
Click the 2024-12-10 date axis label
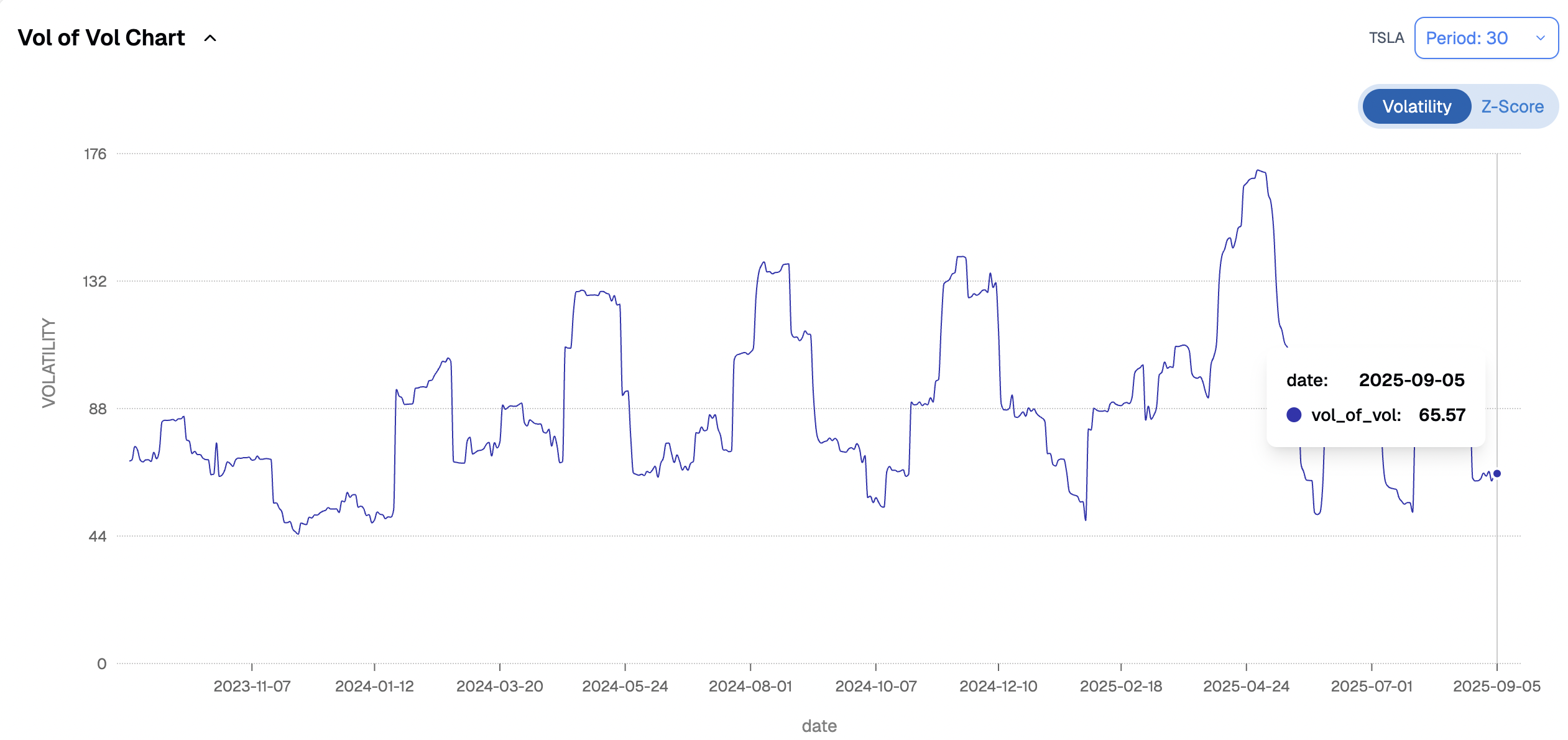998,686
